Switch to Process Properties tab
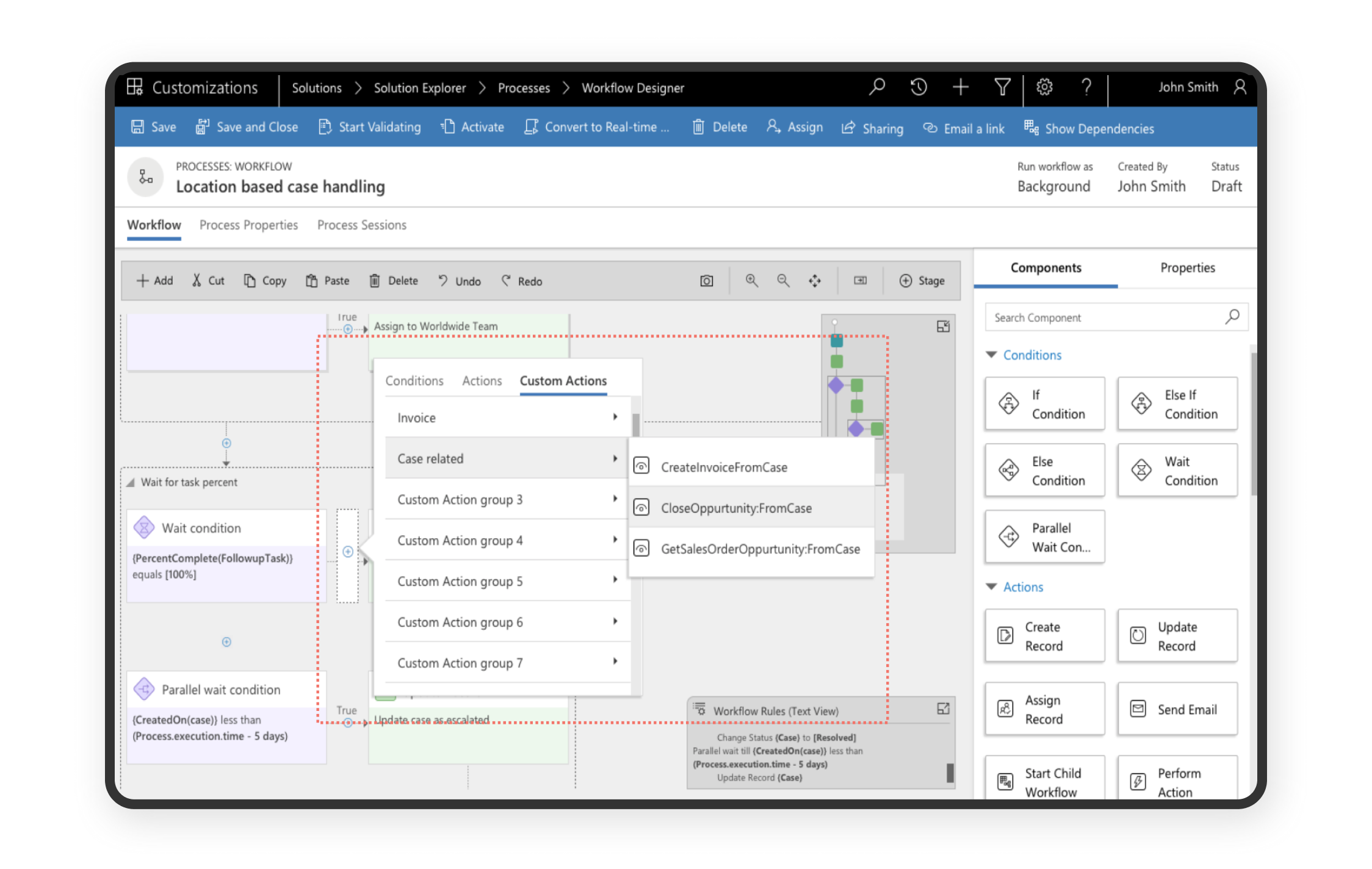 pos(248,225)
